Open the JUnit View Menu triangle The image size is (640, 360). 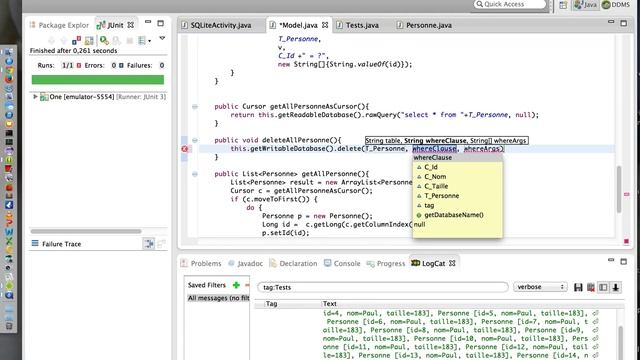[162, 38]
